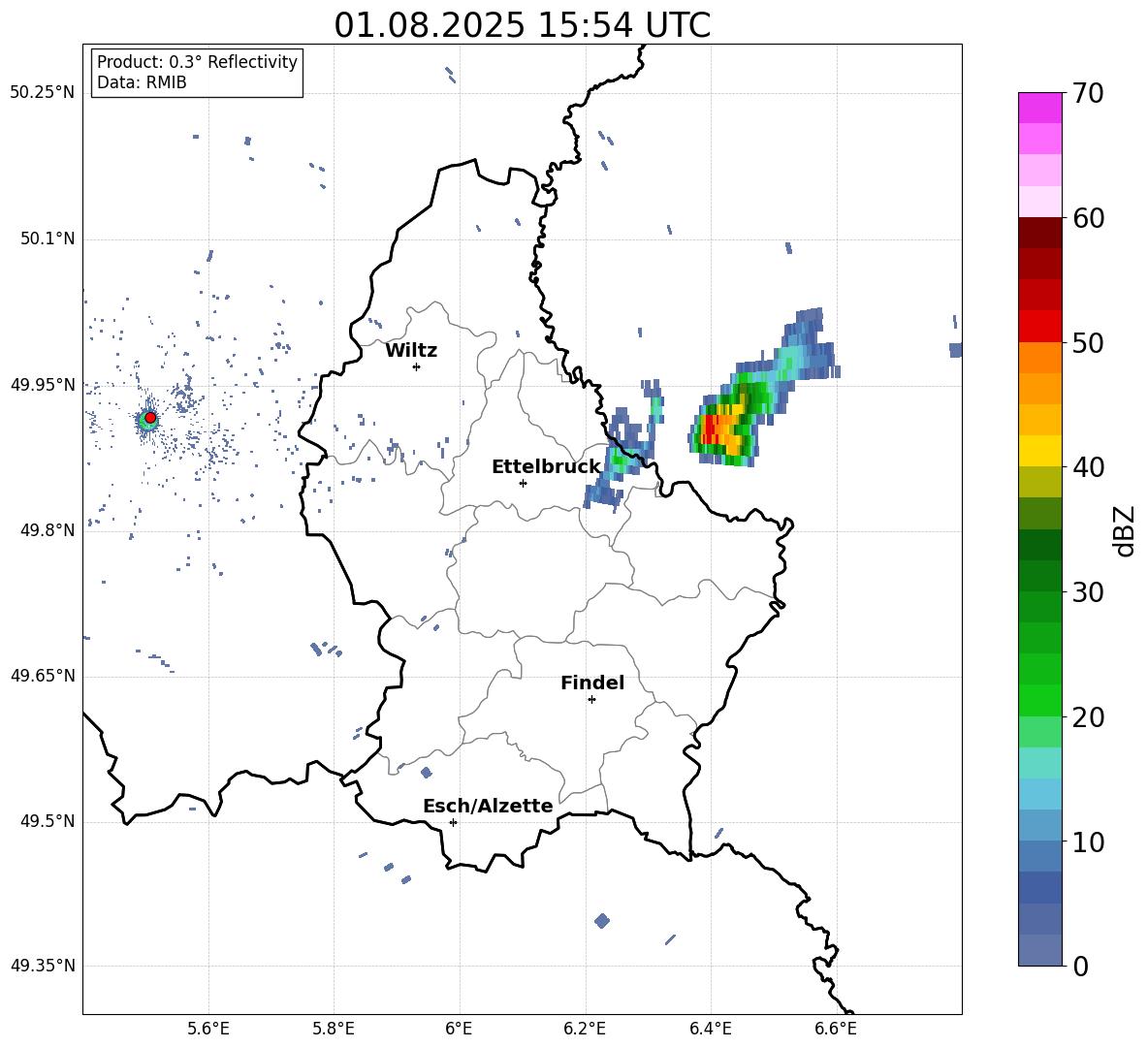Click the dark maroon colorbar segment below 60

tap(1039, 233)
